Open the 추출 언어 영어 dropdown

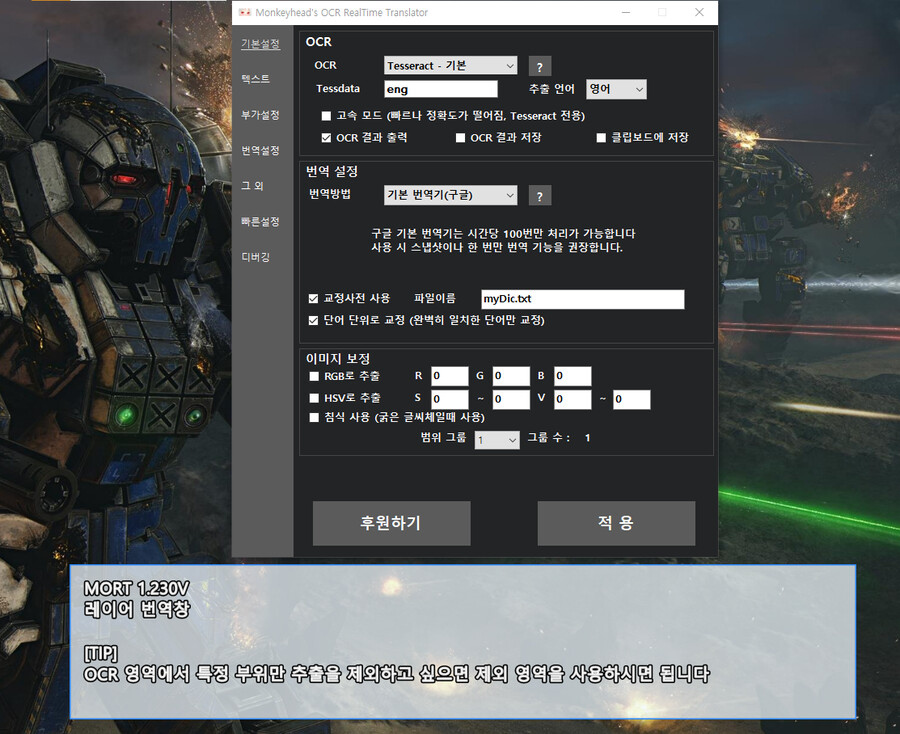pyautogui.click(x=616, y=89)
